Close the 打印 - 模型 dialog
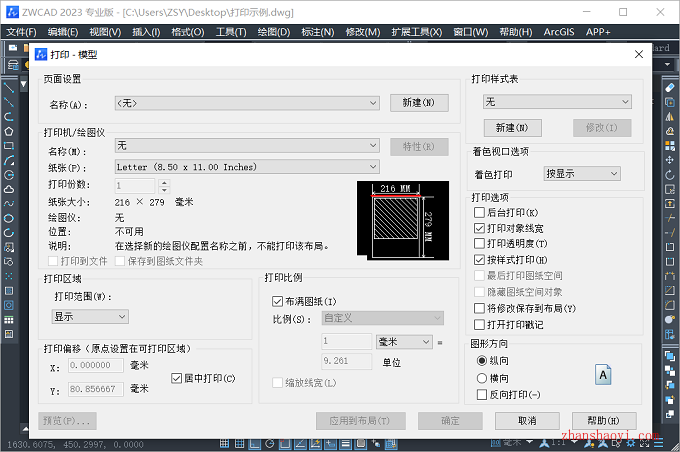680x452 pixels. 638,54
